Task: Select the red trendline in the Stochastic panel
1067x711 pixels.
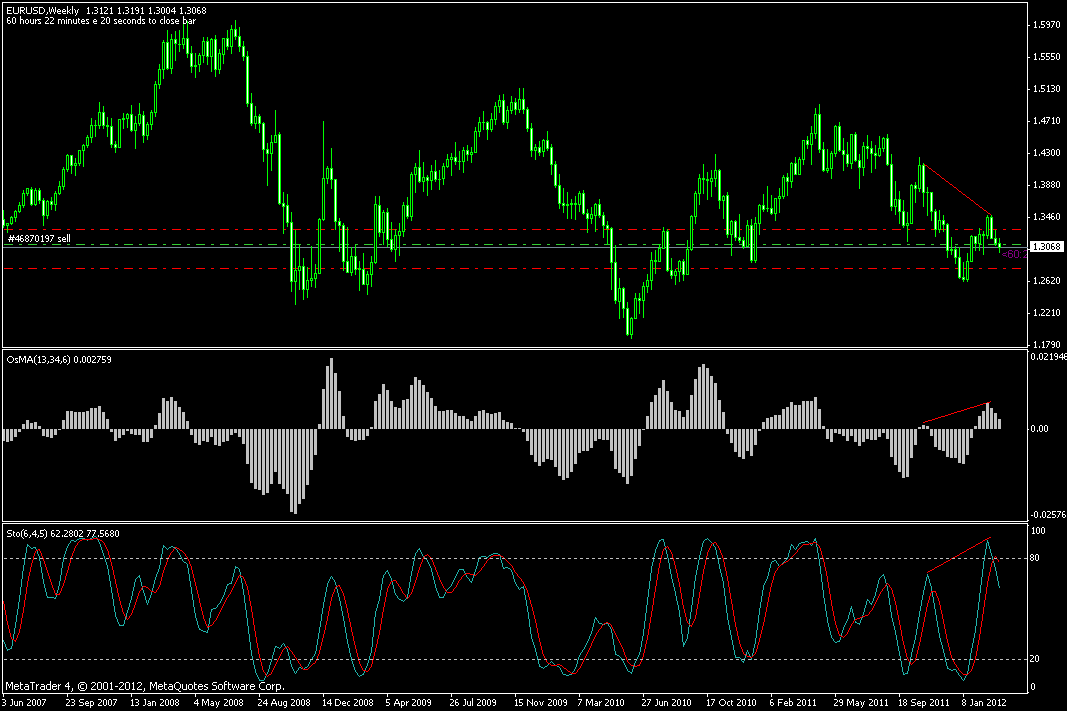Action: (958, 555)
